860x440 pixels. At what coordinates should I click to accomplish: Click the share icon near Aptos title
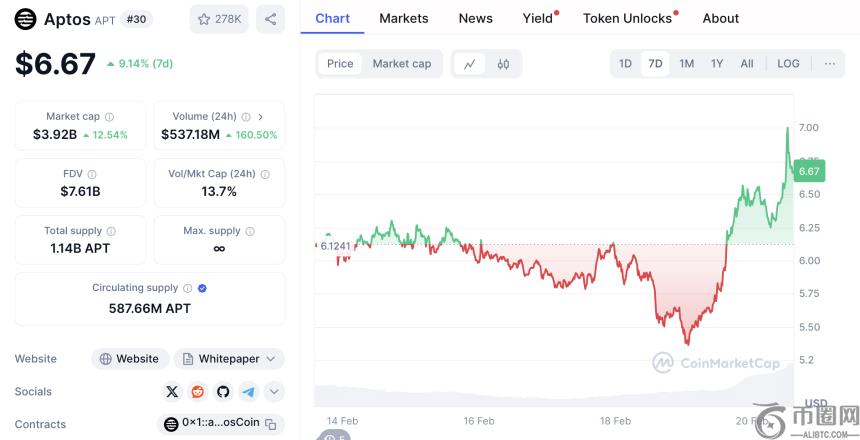(270, 18)
